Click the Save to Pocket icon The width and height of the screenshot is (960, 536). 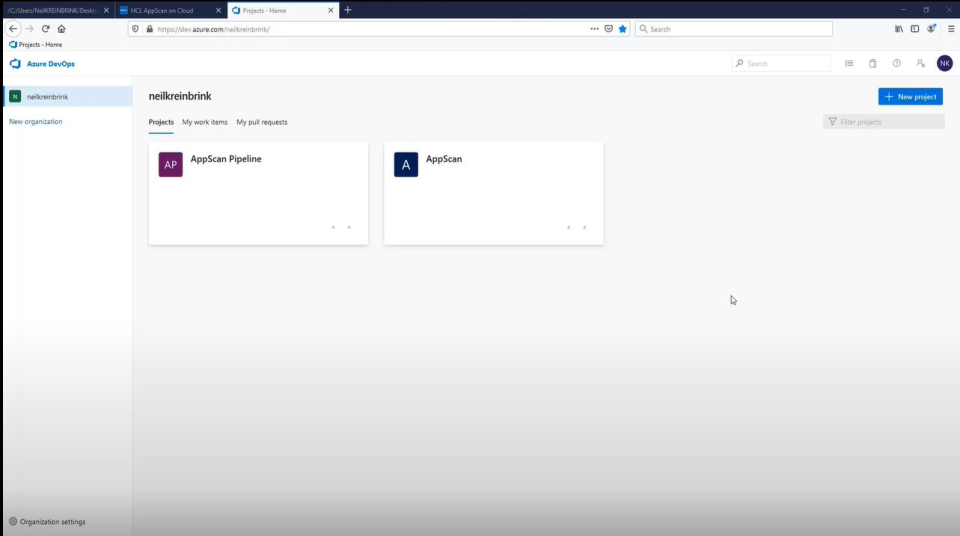pos(609,29)
